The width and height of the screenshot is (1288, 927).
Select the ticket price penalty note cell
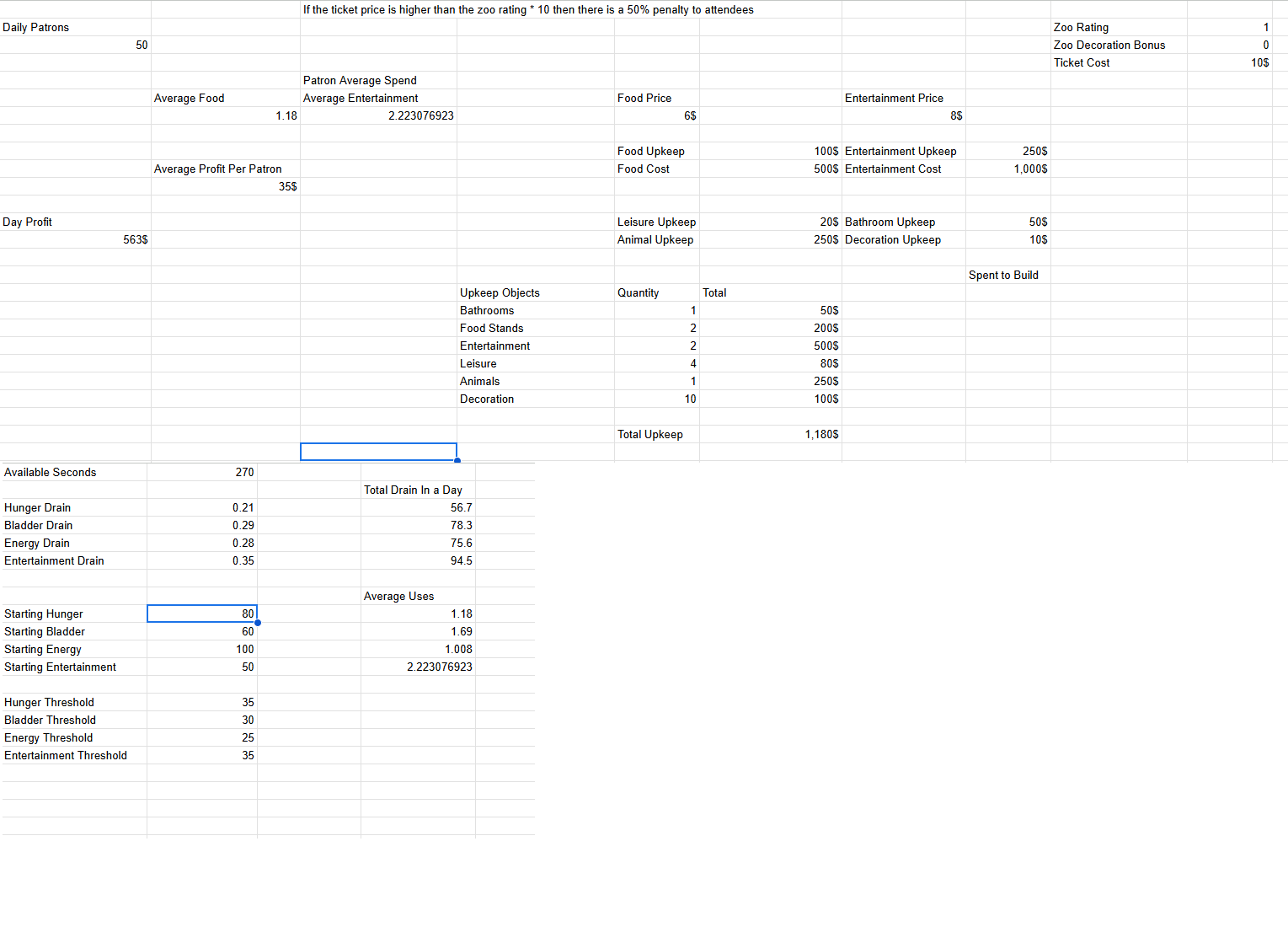coord(528,9)
